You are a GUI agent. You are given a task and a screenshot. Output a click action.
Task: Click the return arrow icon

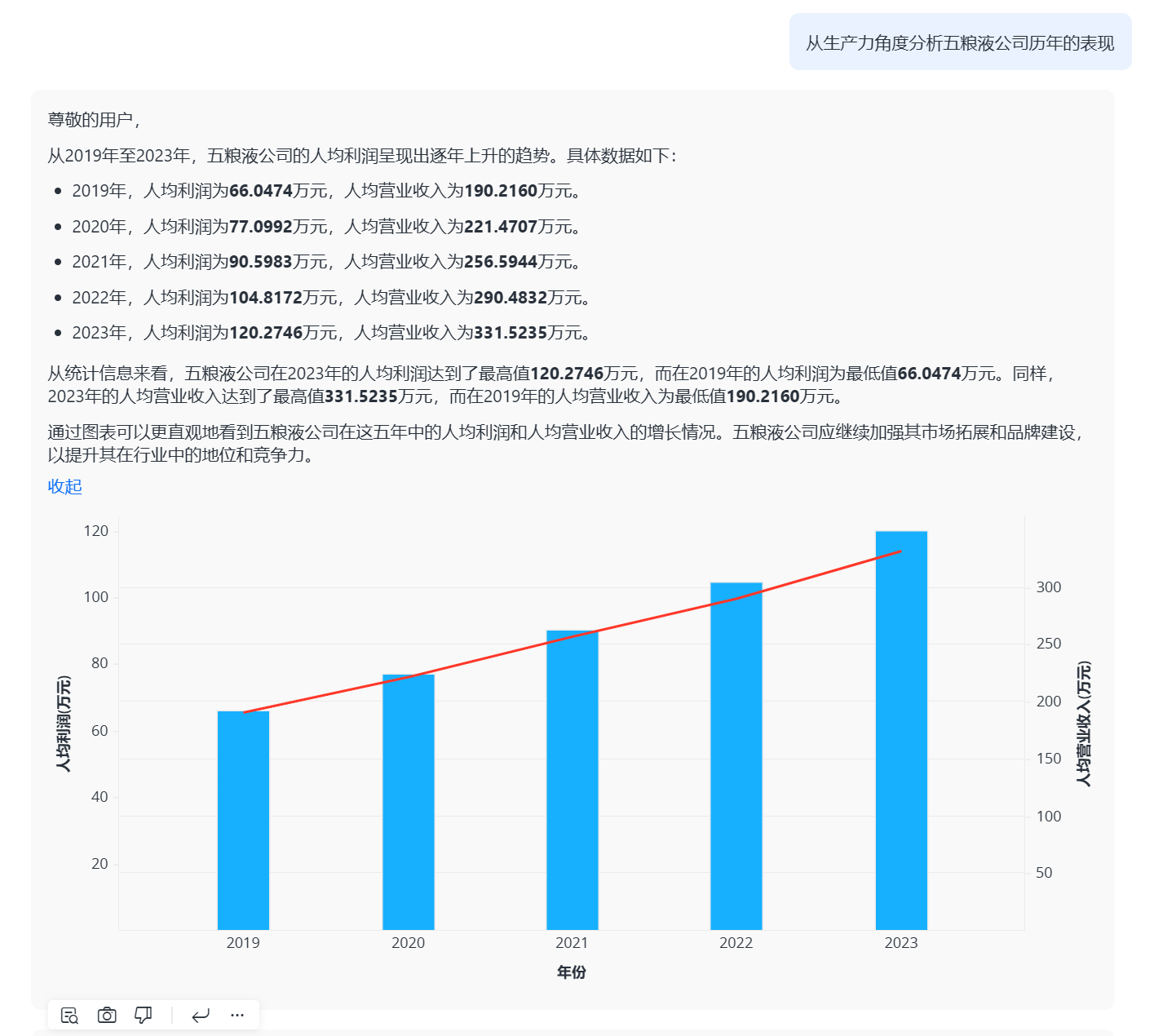201,1016
